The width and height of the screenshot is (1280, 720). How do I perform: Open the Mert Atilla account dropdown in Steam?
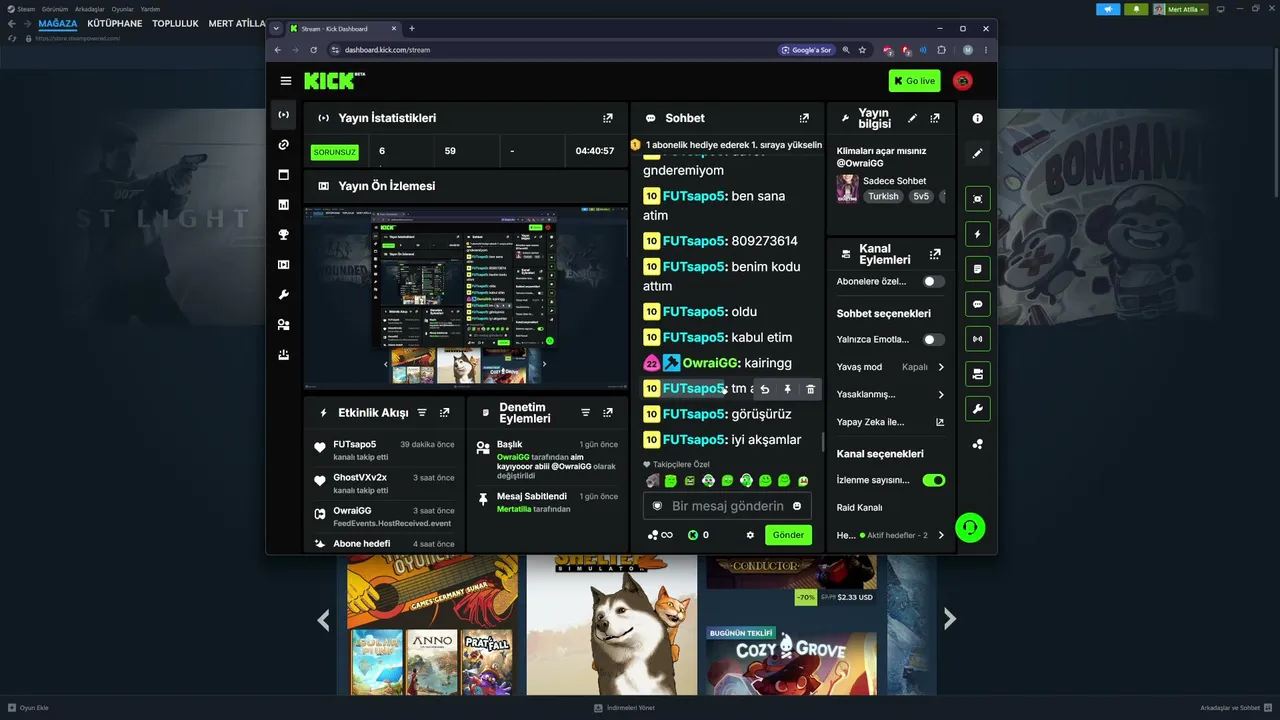[x=1180, y=9]
